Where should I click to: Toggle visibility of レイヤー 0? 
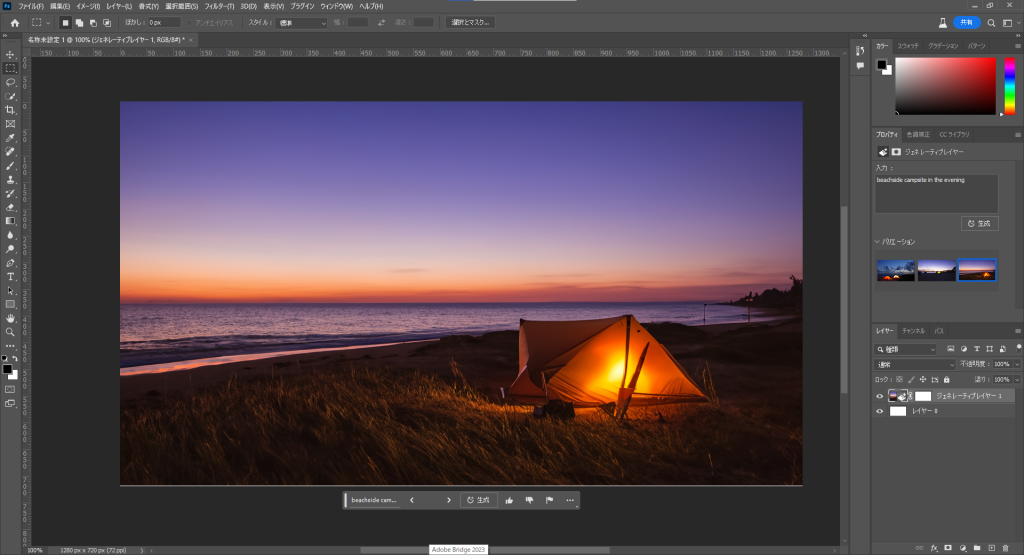coord(880,411)
